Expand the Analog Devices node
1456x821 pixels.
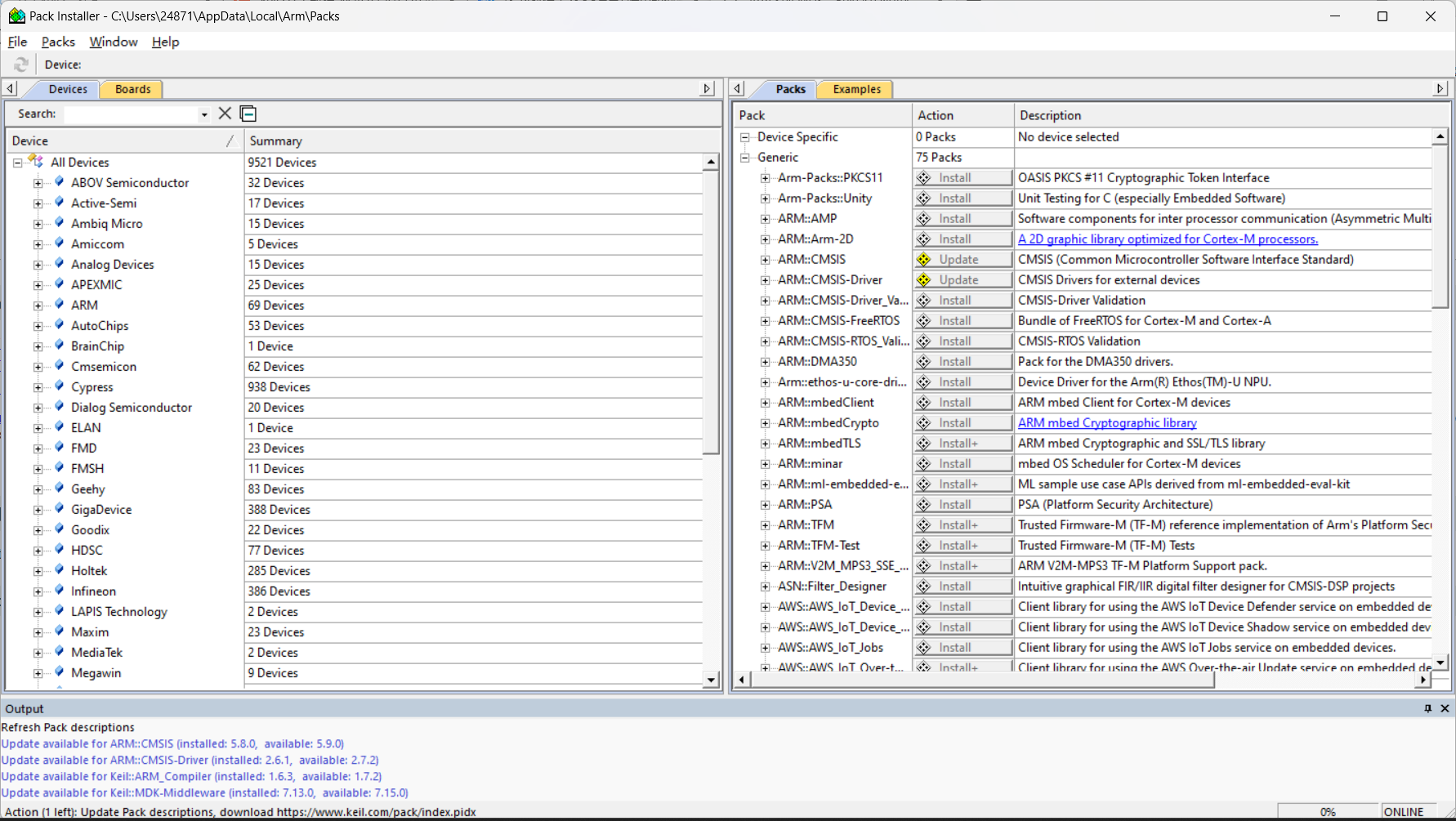[x=38, y=265]
